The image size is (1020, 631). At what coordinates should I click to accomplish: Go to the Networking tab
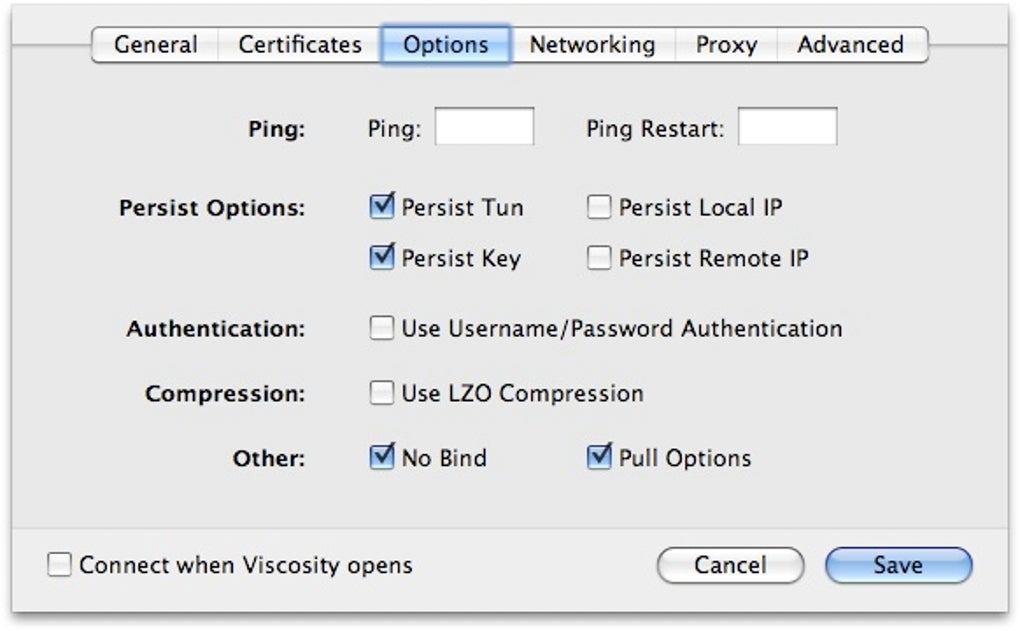click(x=592, y=45)
